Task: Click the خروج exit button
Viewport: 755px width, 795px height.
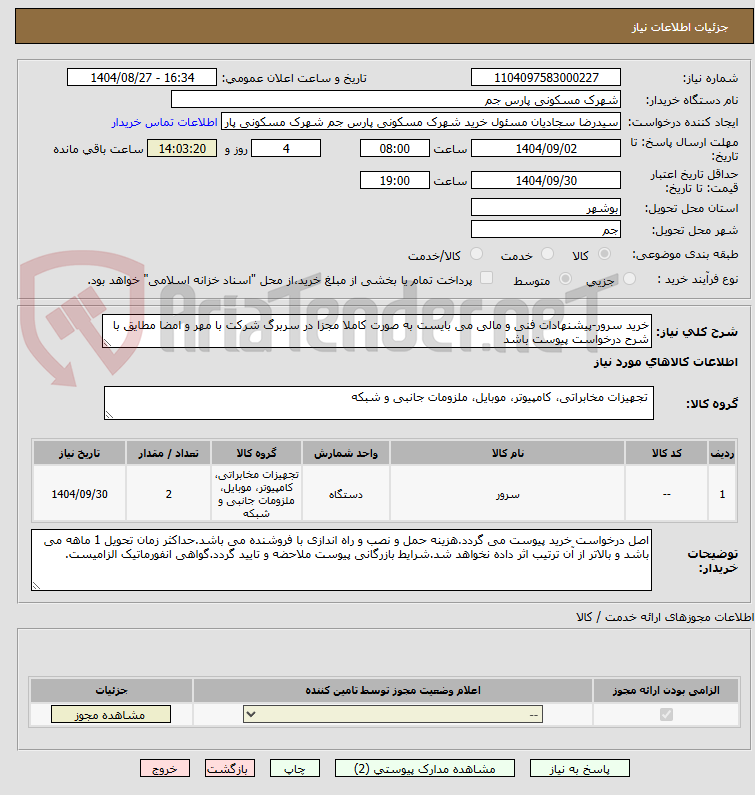Action: click(x=165, y=769)
